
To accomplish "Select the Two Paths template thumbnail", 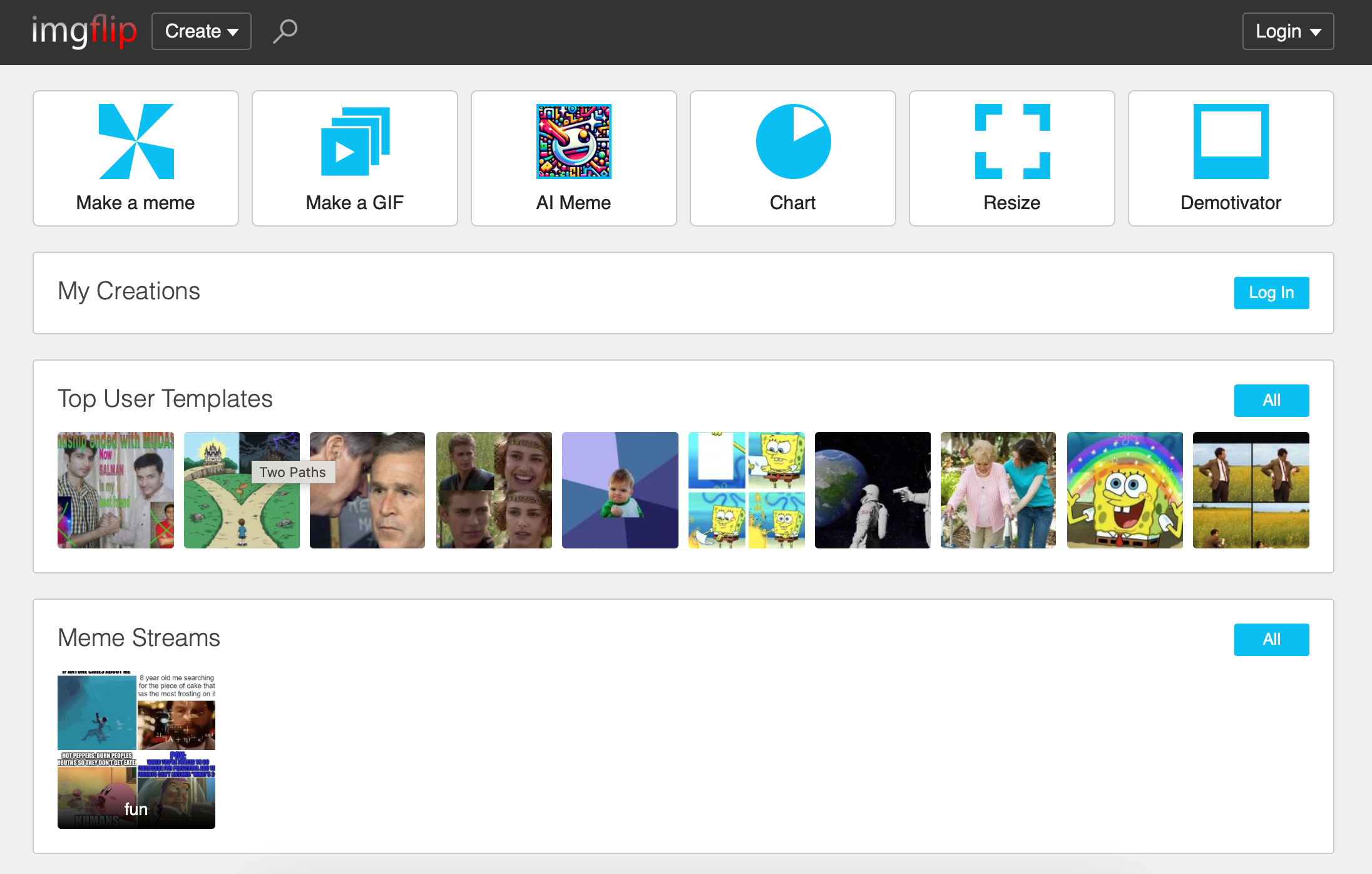I will pos(242,490).
